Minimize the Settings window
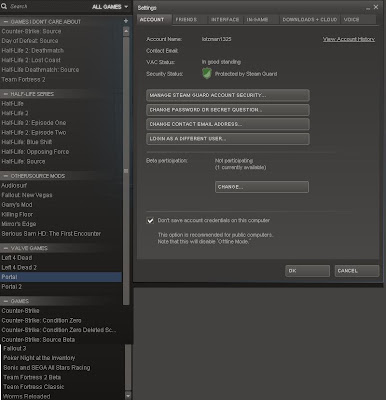Image resolution: width=386 pixels, height=400 pixels. pos(368,8)
